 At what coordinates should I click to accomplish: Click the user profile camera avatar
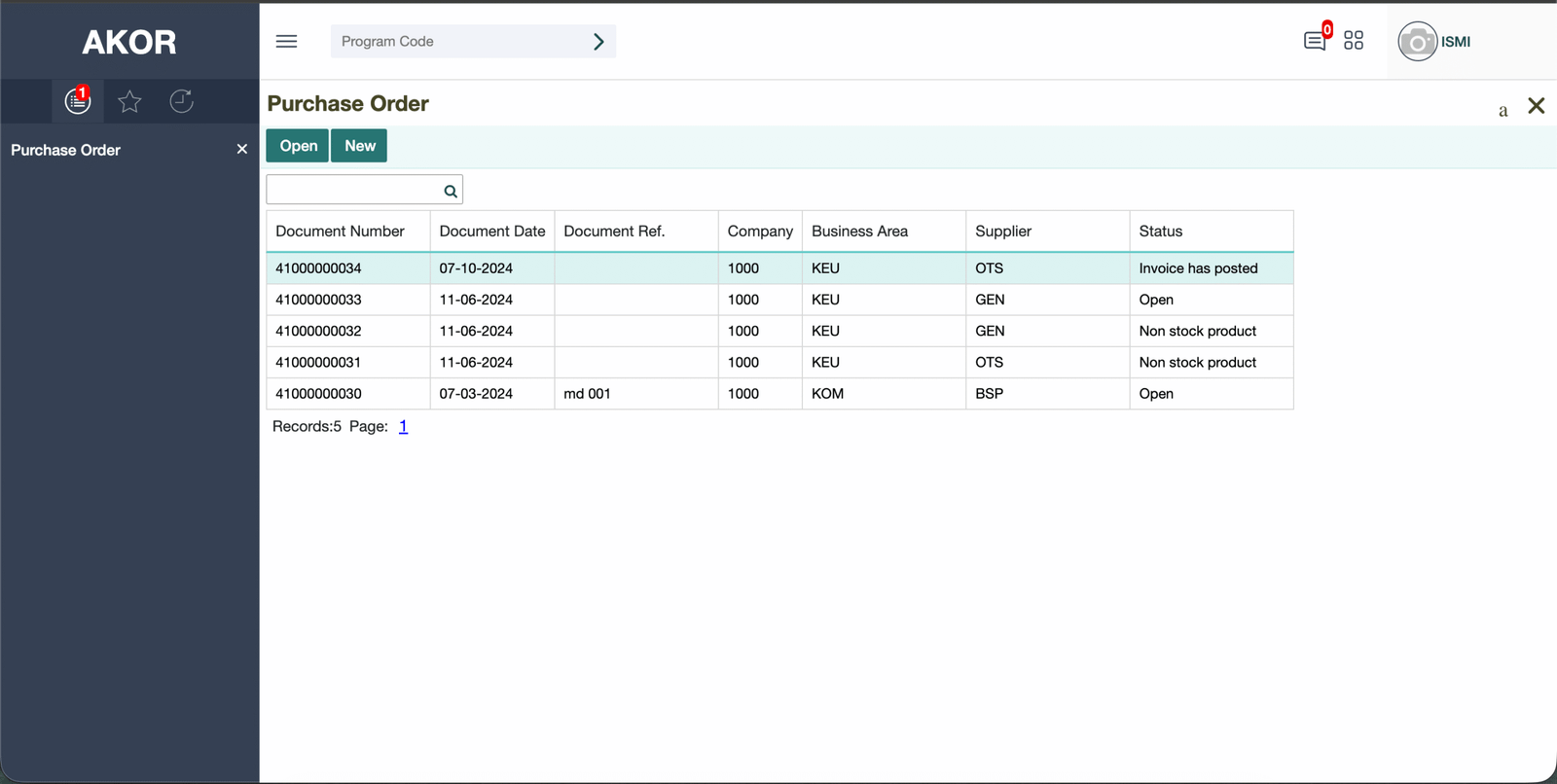tap(1417, 42)
